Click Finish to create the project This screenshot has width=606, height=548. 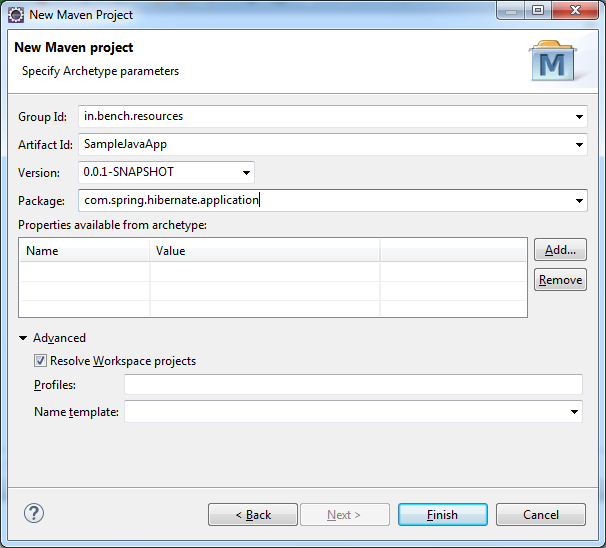click(x=443, y=514)
